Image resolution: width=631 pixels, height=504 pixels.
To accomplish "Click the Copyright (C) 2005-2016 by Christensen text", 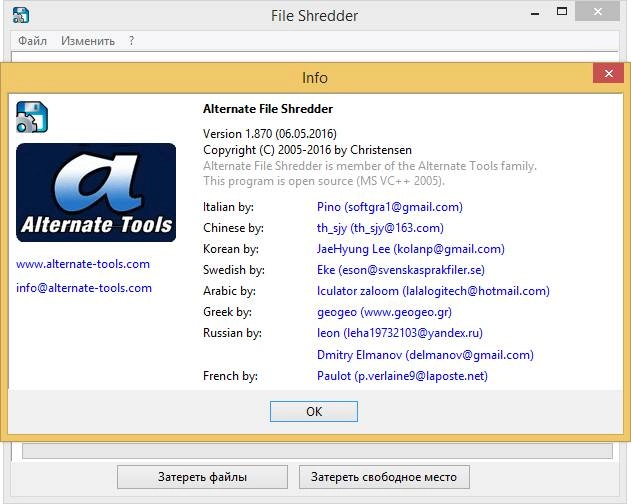I will tap(307, 150).
